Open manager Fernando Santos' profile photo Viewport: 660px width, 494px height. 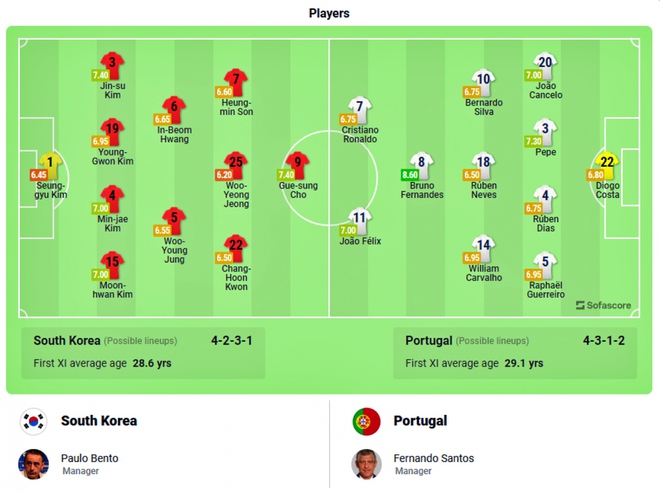366,465
